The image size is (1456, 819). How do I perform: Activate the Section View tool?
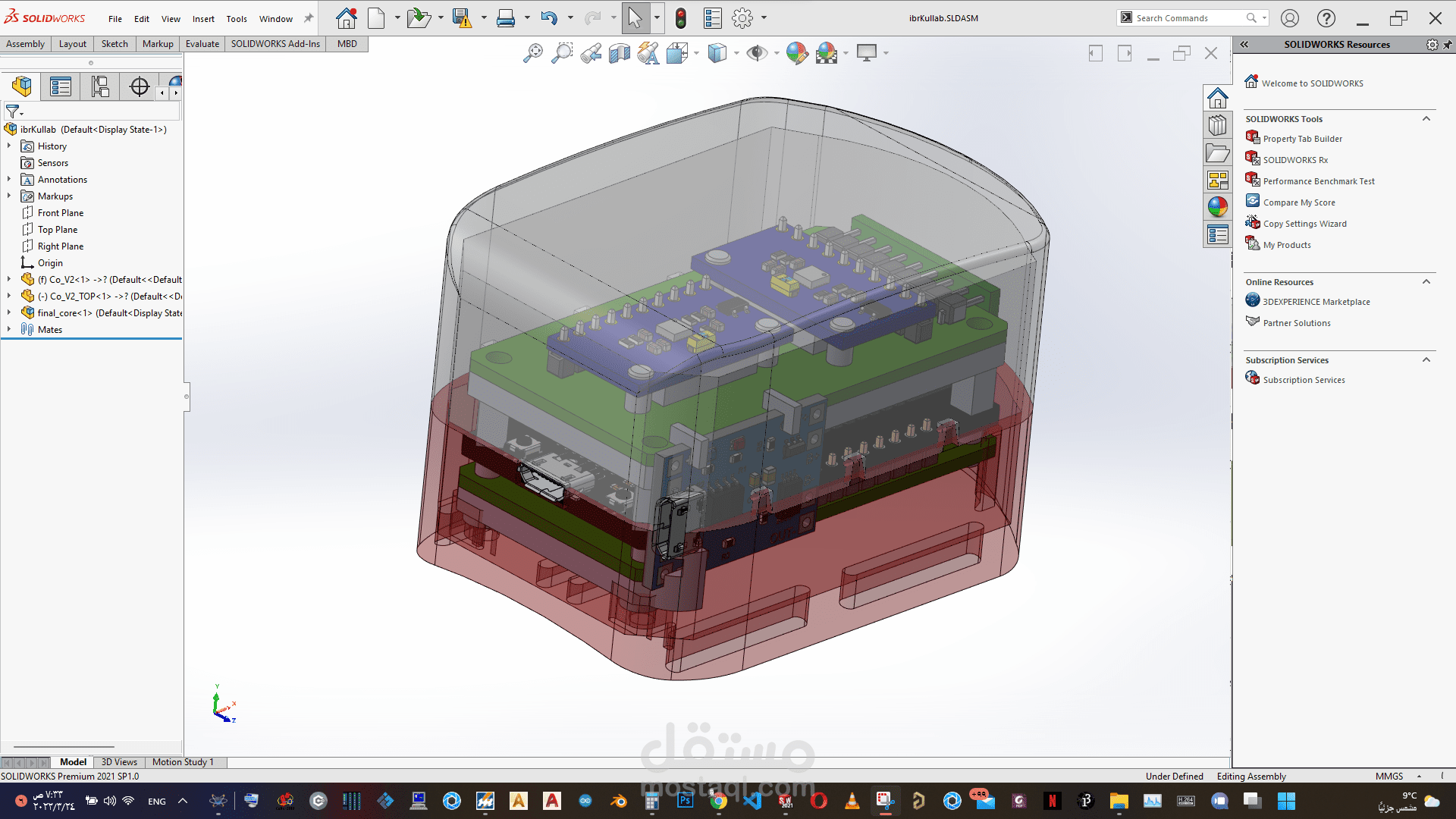pos(620,53)
